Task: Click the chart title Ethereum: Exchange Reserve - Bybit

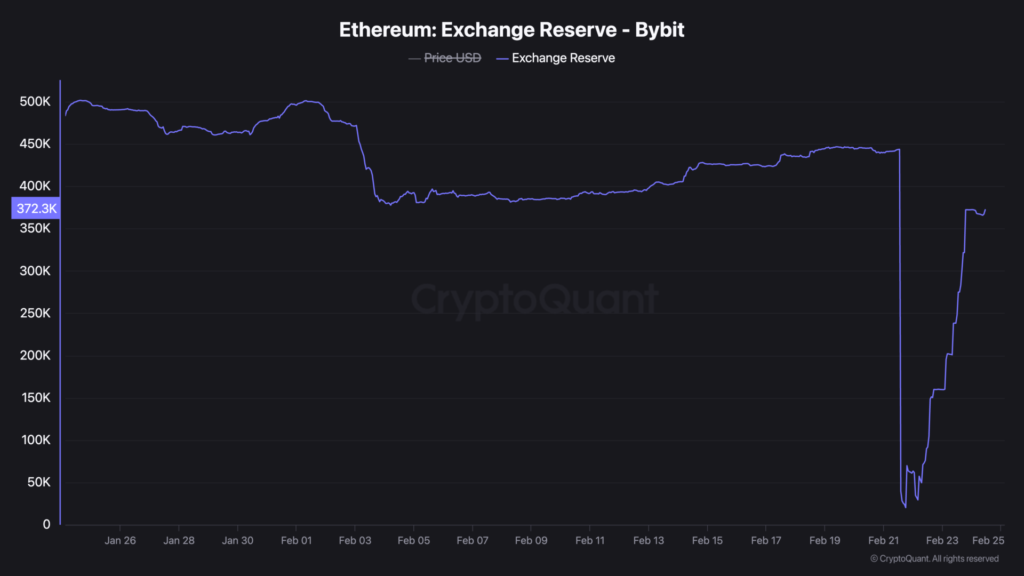Action: click(x=512, y=29)
